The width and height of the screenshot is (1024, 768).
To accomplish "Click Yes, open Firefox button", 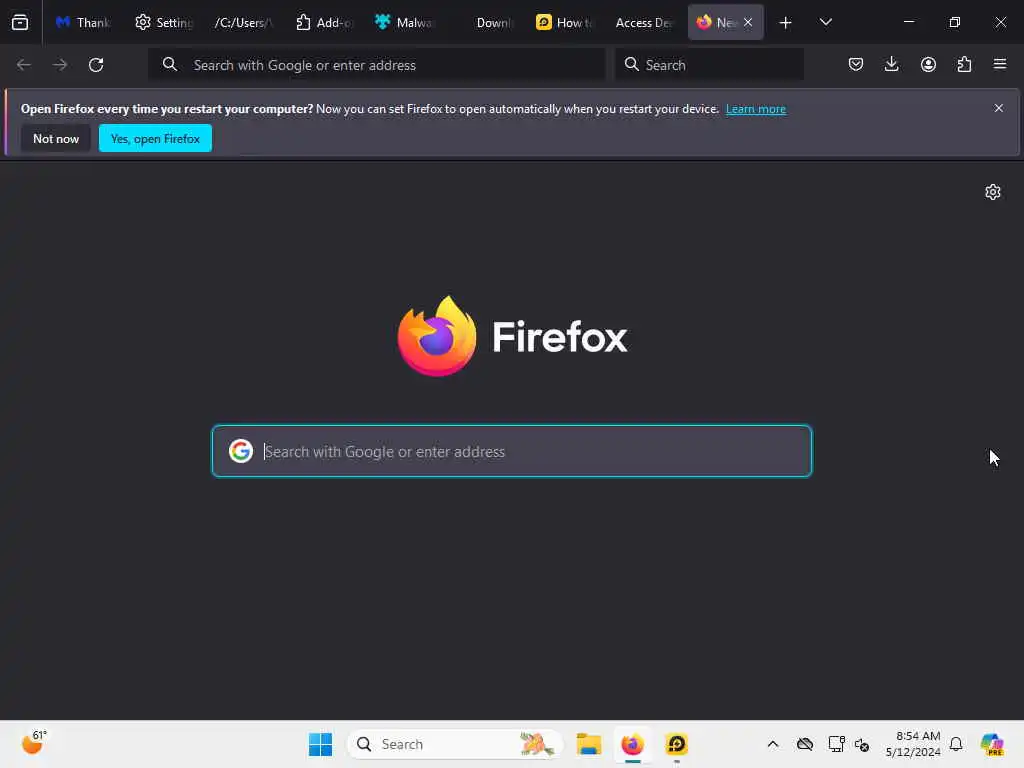I will click(x=155, y=138).
